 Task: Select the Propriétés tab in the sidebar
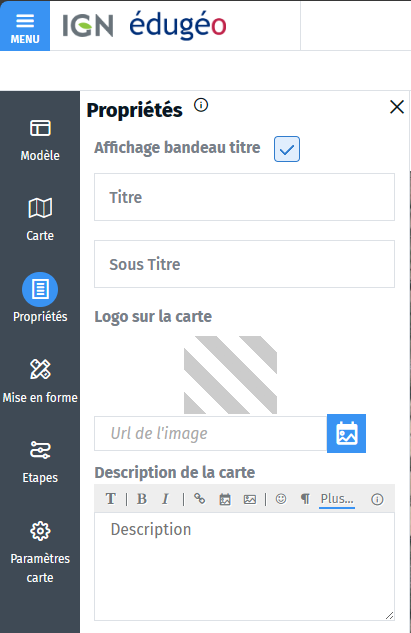click(40, 299)
